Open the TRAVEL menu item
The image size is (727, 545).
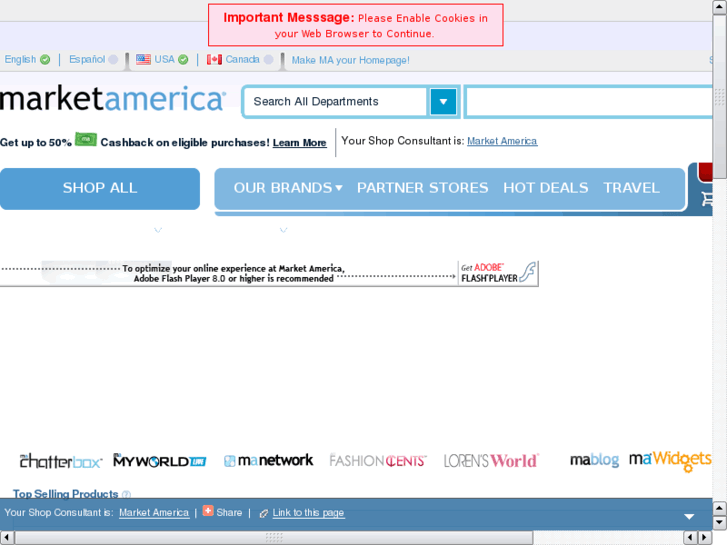pyautogui.click(x=631, y=188)
